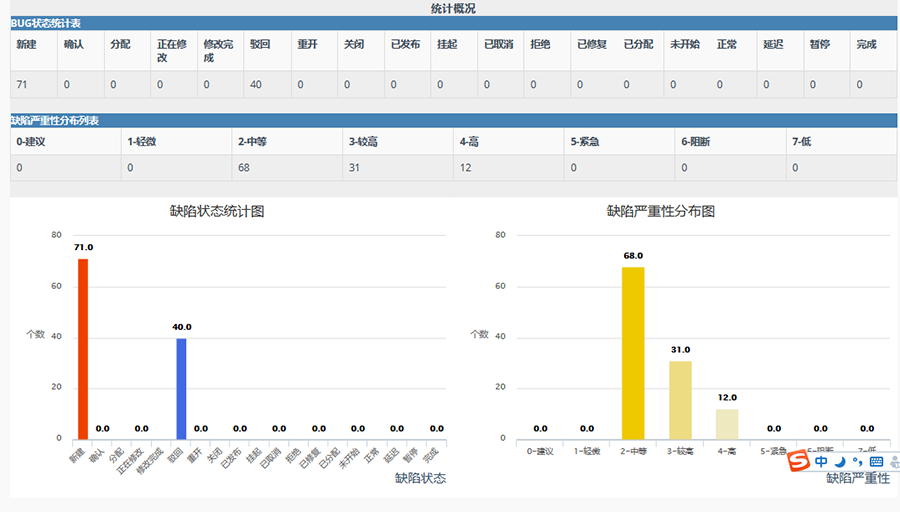Image resolution: width=900 pixels, height=512 pixels.
Task: Select the 暂停 column header in status table
Action: pos(820,44)
